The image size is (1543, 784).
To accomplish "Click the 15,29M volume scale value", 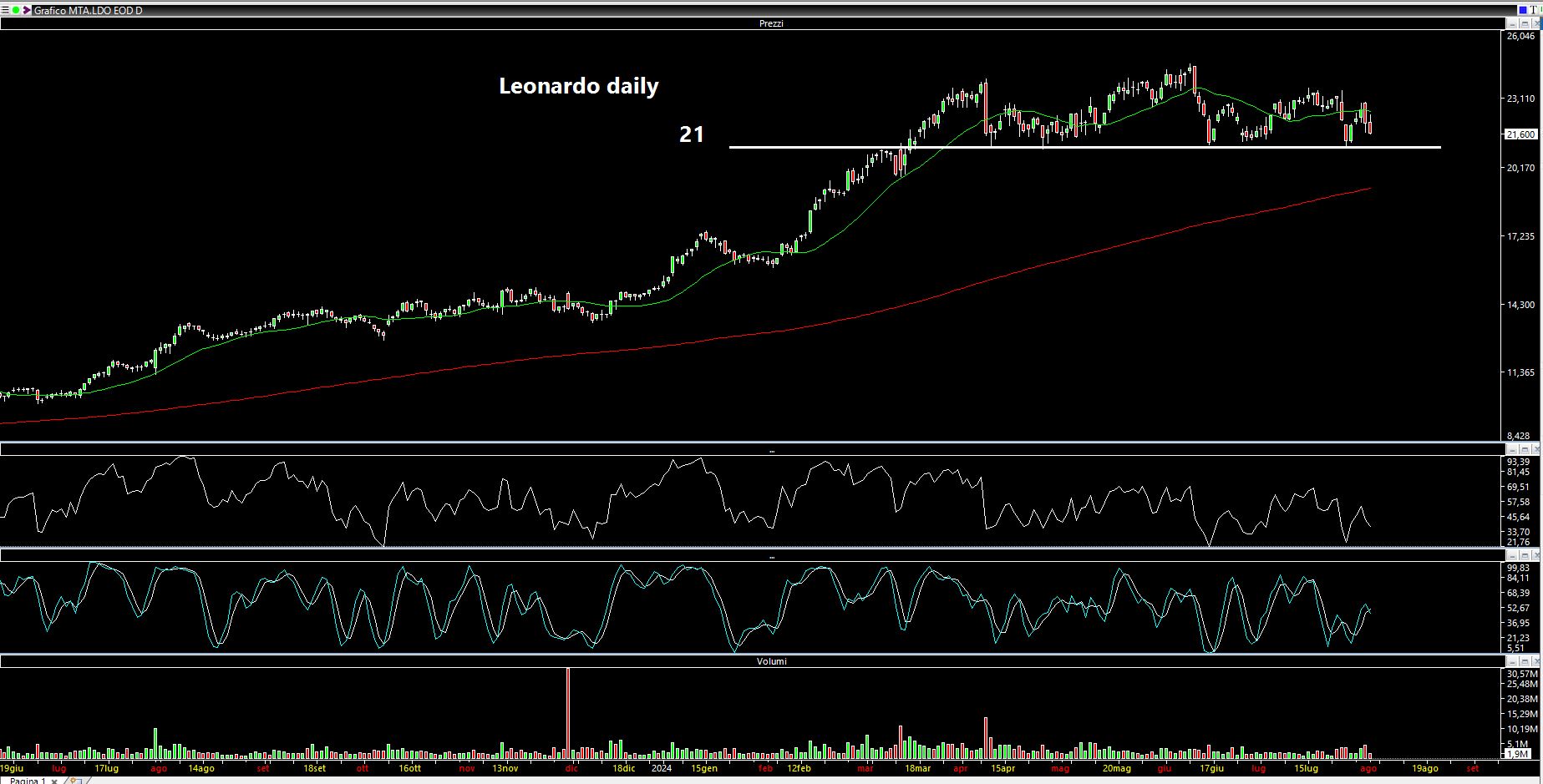I will [x=1522, y=714].
